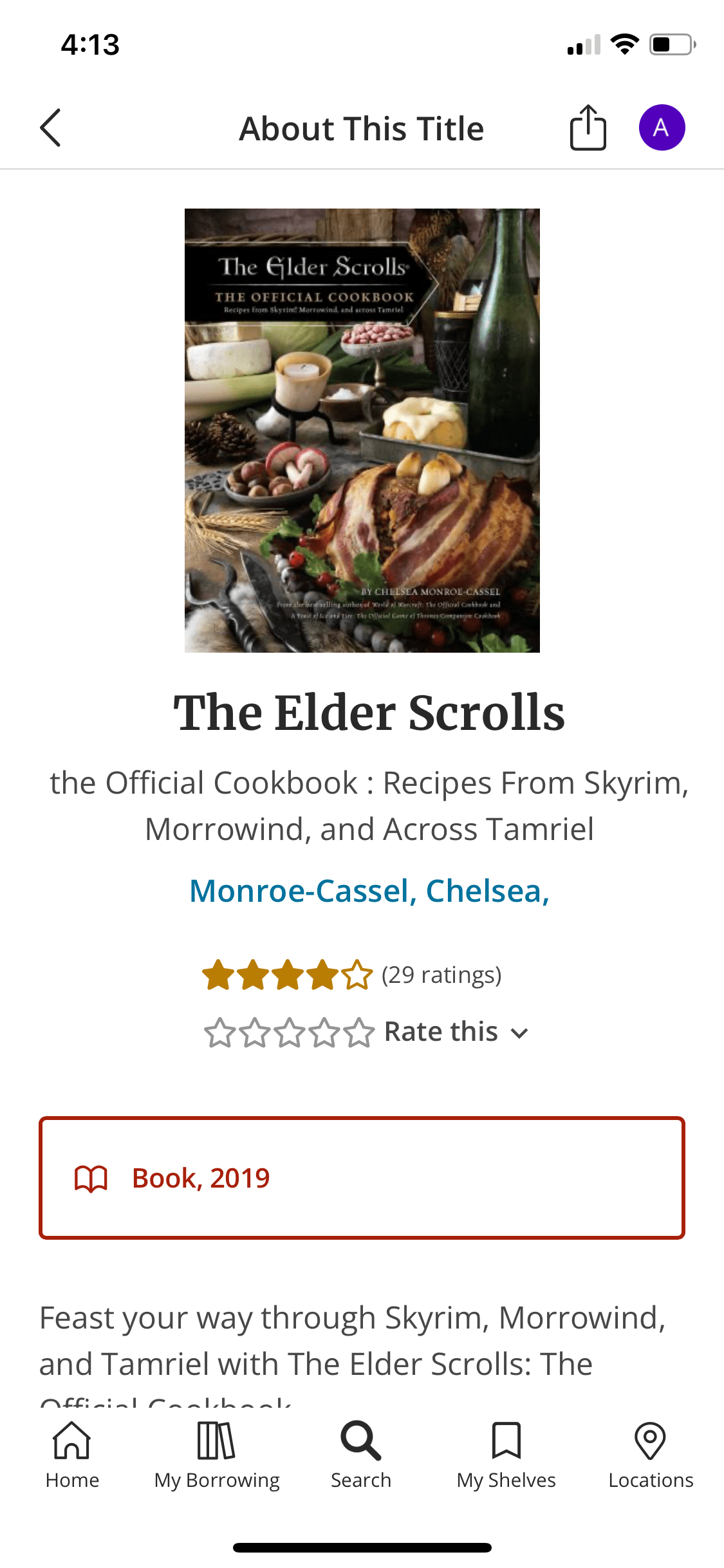Rate this title one star

tap(220, 1032)
